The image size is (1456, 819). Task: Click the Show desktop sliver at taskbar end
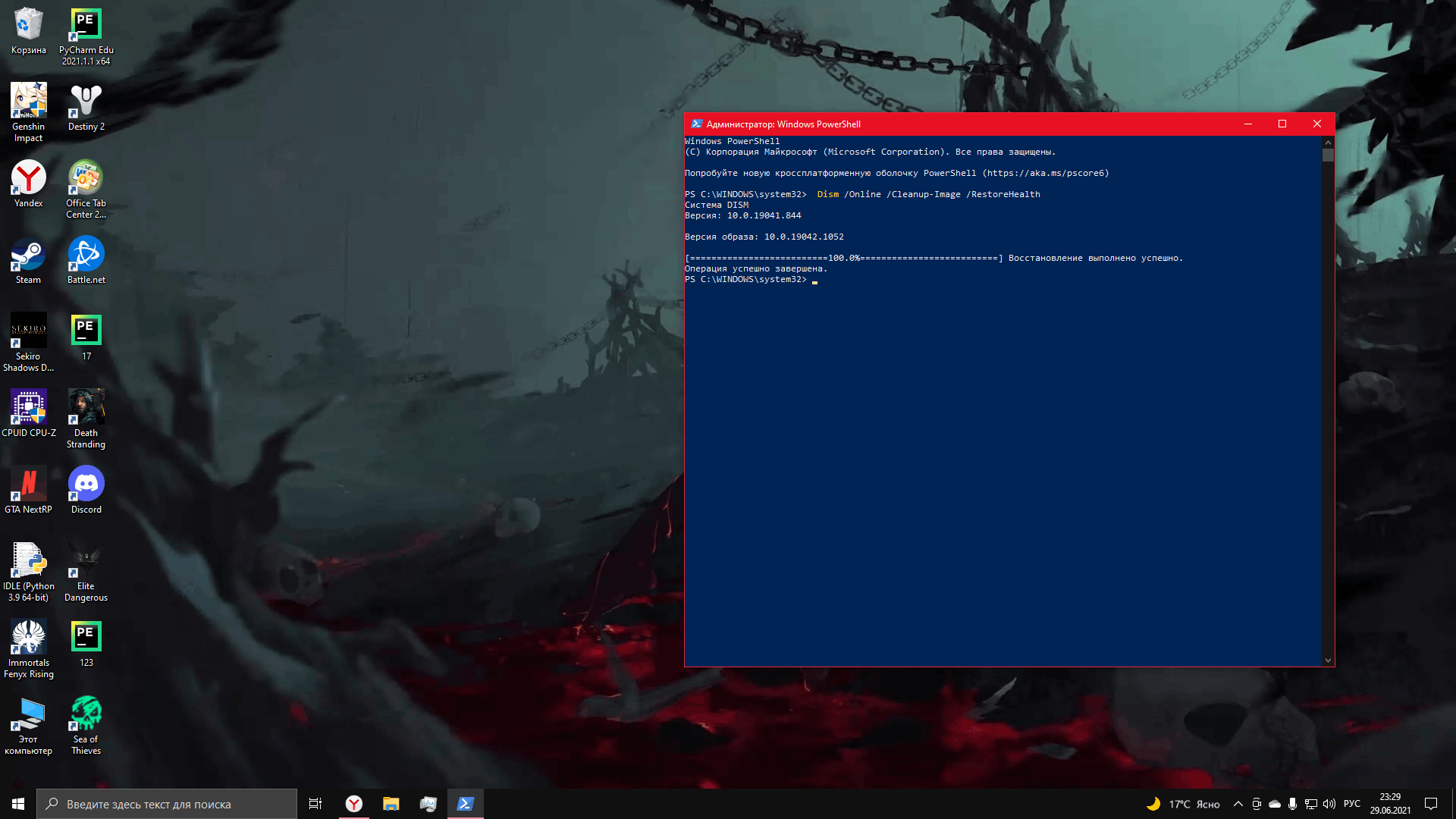click(1453, 804)
